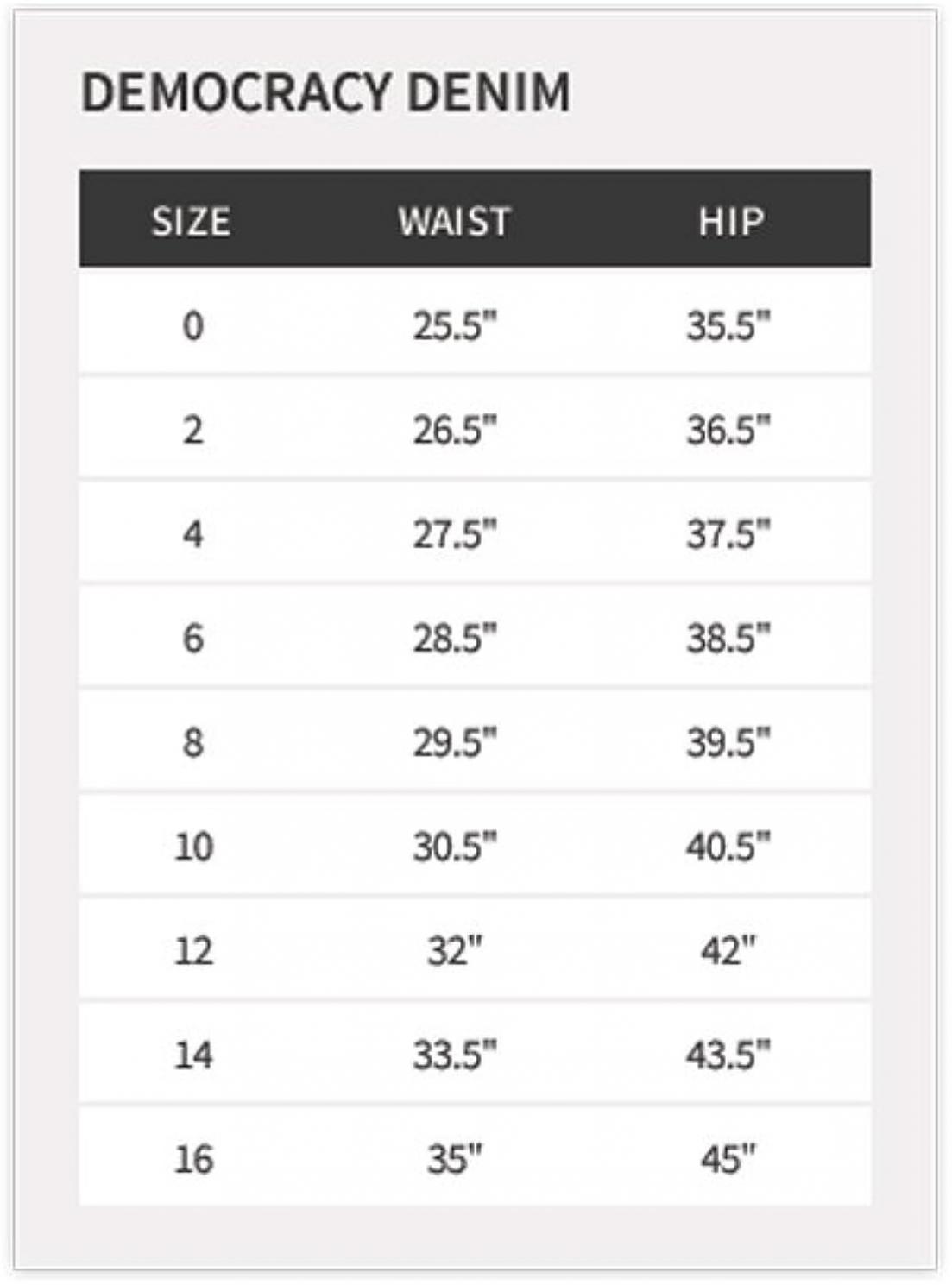This screenshot has height=1285, width=952.
Task: Click the DEMOCRACY DENIM title
Action: coord(325,92)
